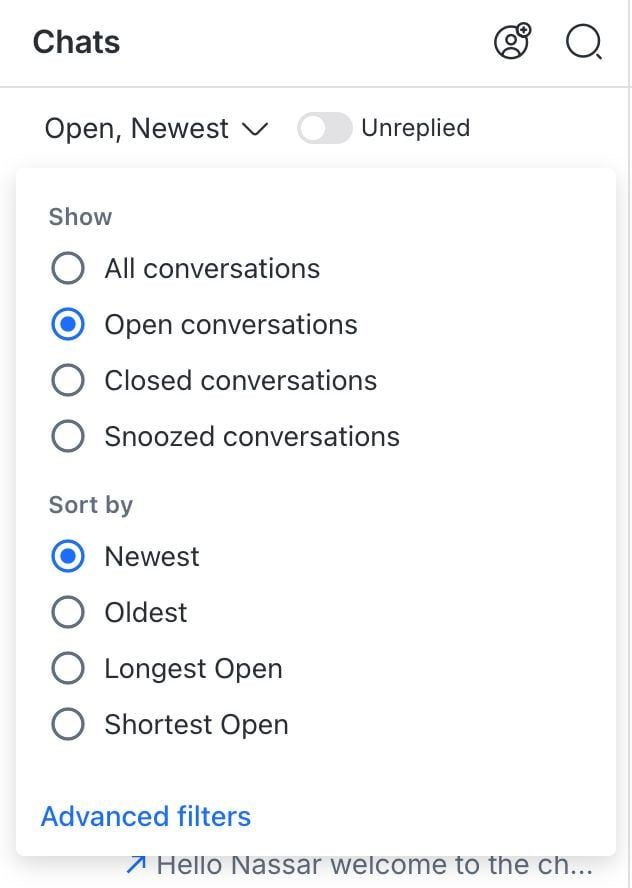The width and height of the screenshot is (632, 888).
Task: Choose Closed conversations
Action: (x=68, y=380)
